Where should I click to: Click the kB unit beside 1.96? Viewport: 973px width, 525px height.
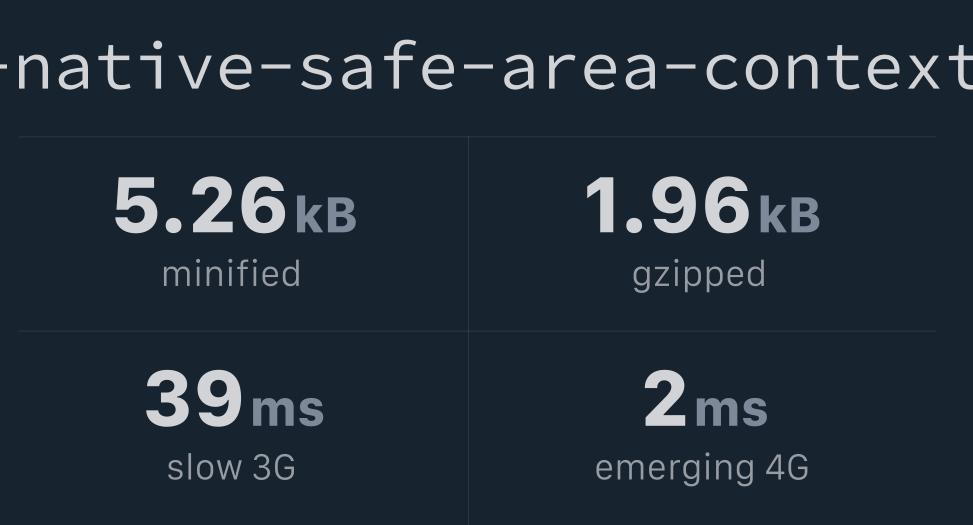tap(789, 214)
